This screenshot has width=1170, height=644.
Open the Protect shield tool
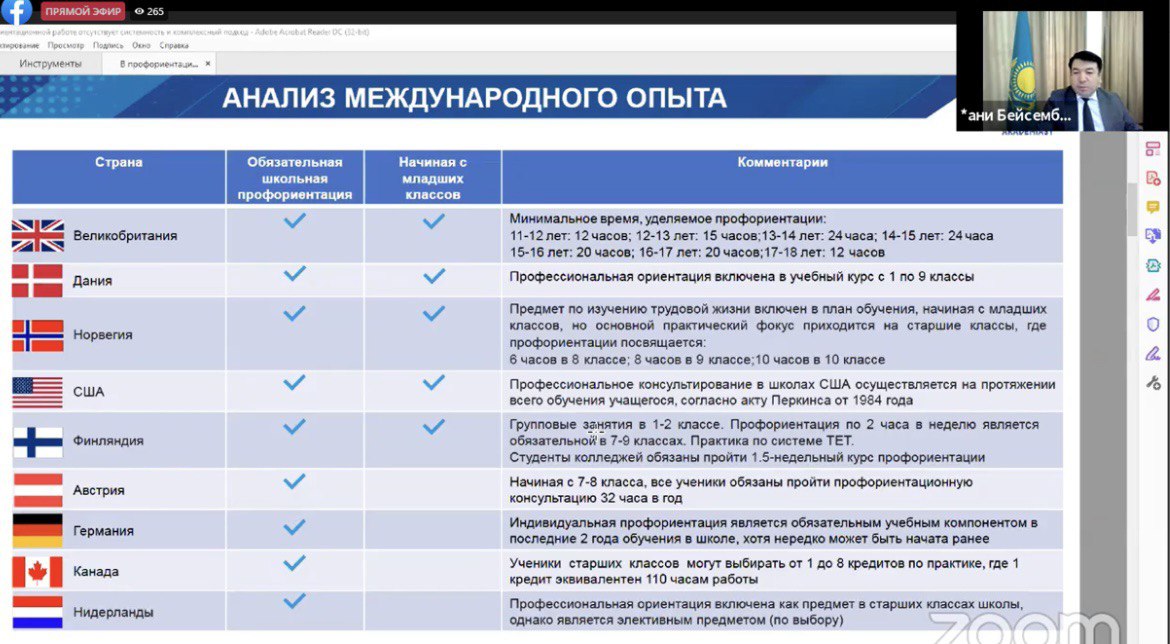coord(1153,324)
